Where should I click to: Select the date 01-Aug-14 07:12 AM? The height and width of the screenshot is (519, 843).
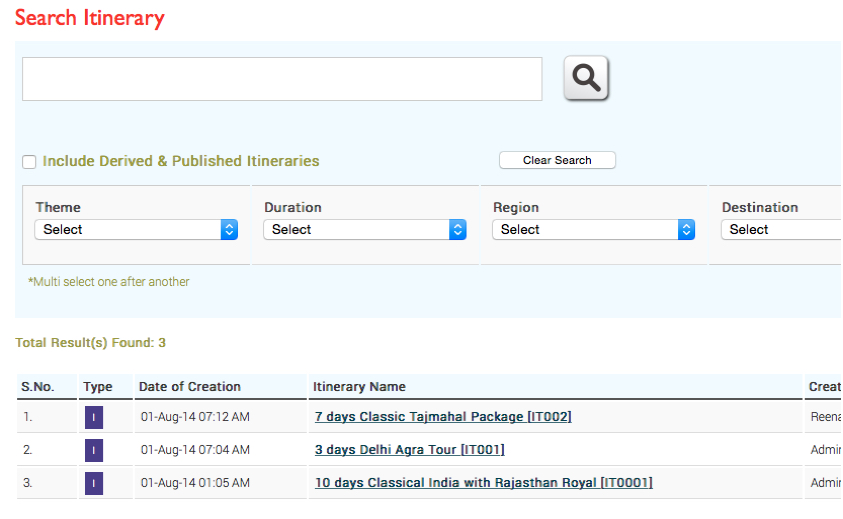(195, 417)
